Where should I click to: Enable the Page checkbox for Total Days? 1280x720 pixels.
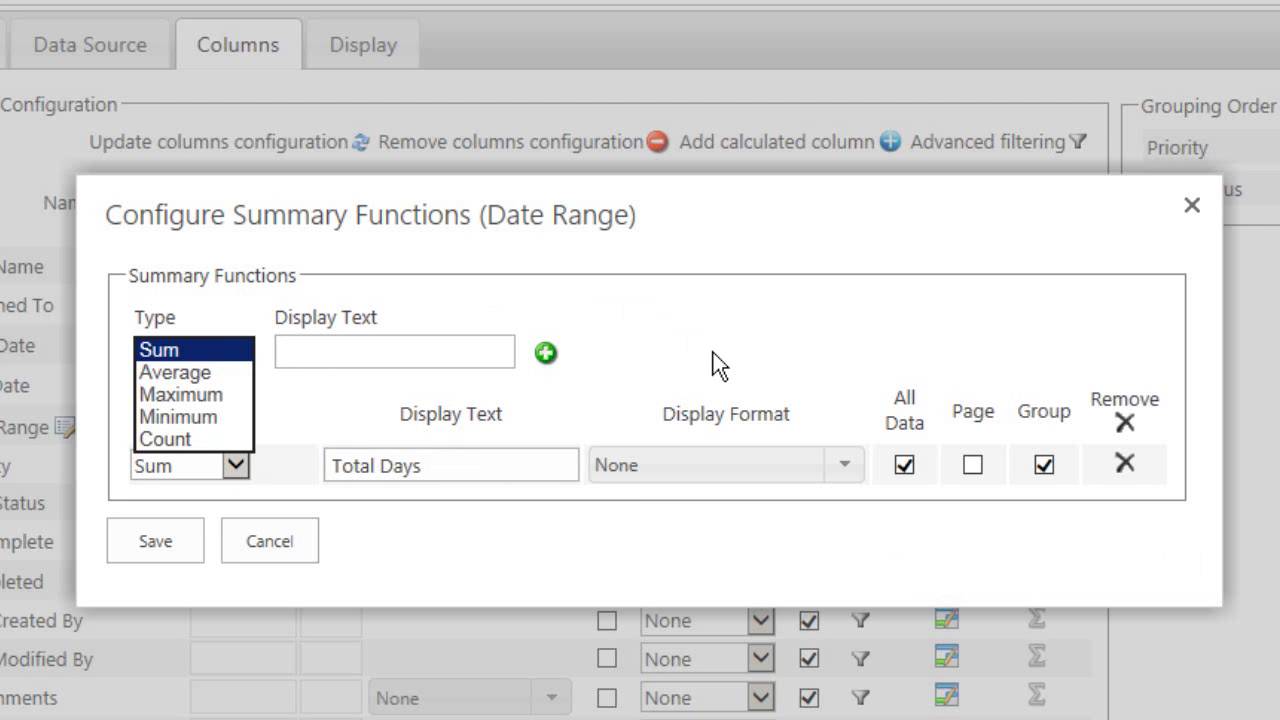pos(973,465)
